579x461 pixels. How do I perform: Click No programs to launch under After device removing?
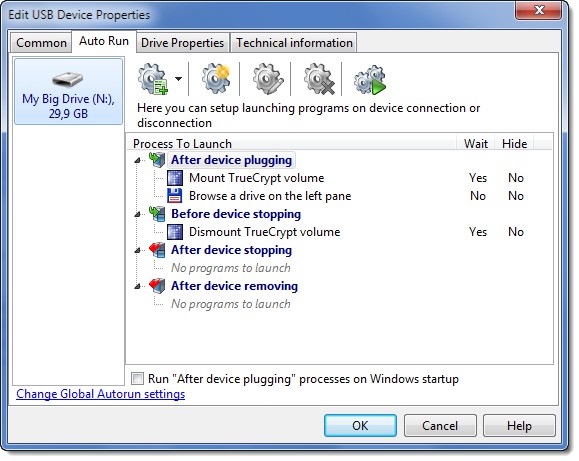231,304
